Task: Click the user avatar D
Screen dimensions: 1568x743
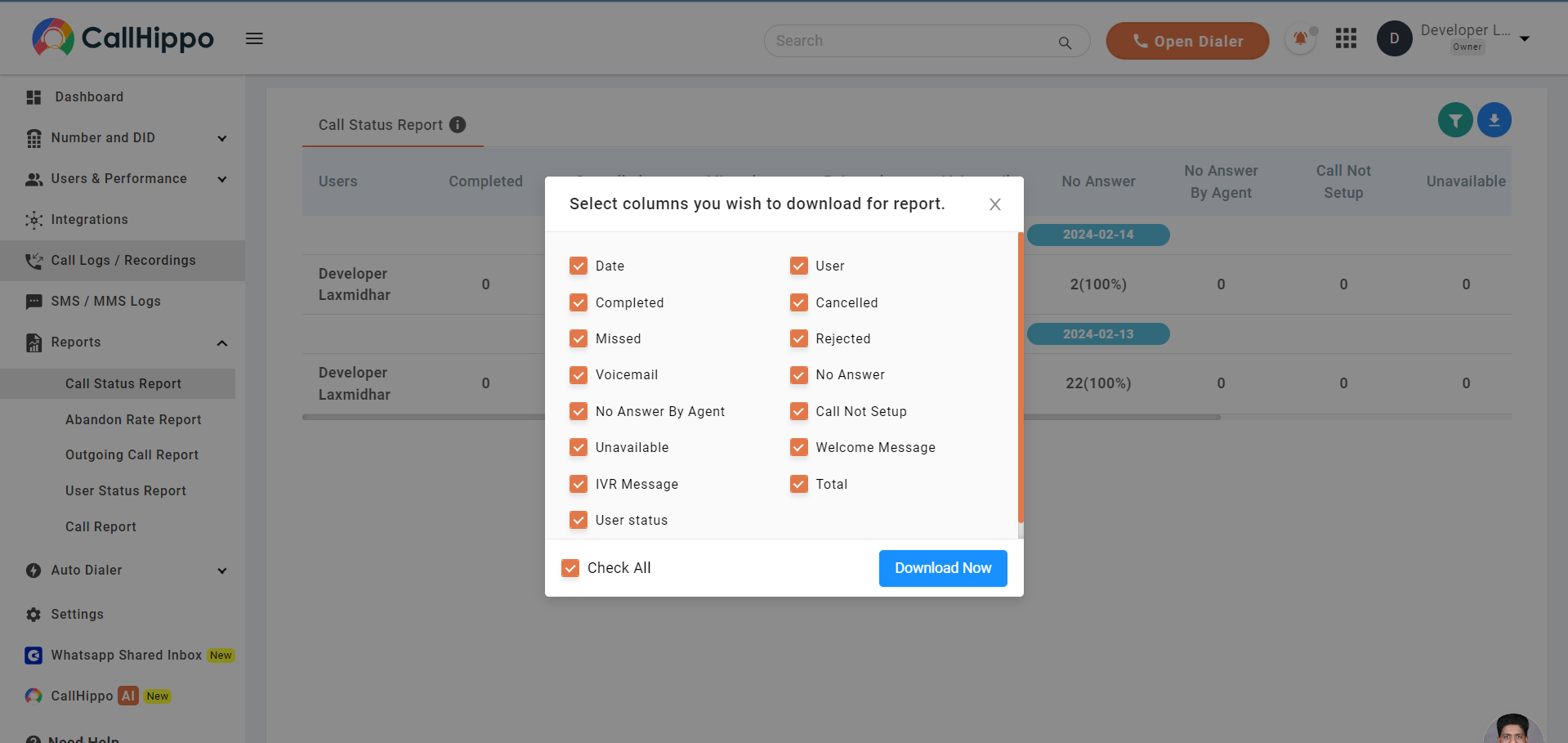Action: (1394, 38)
